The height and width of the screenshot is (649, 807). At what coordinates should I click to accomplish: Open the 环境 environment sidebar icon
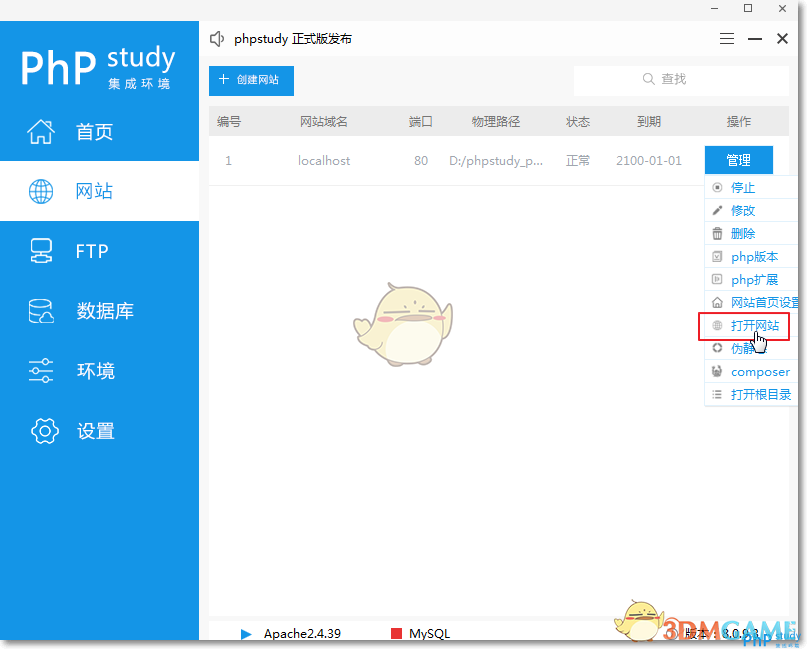point(40,371)
